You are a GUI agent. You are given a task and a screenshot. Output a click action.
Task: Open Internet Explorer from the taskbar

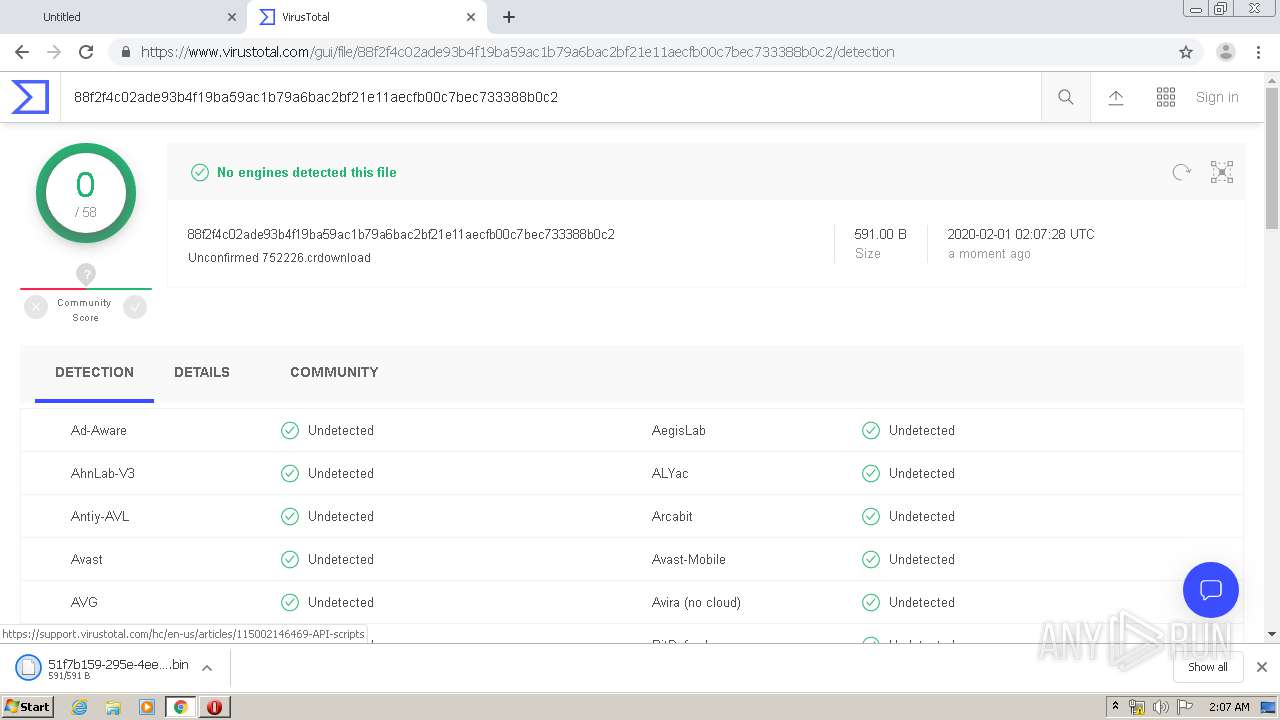tap(79, 707)
